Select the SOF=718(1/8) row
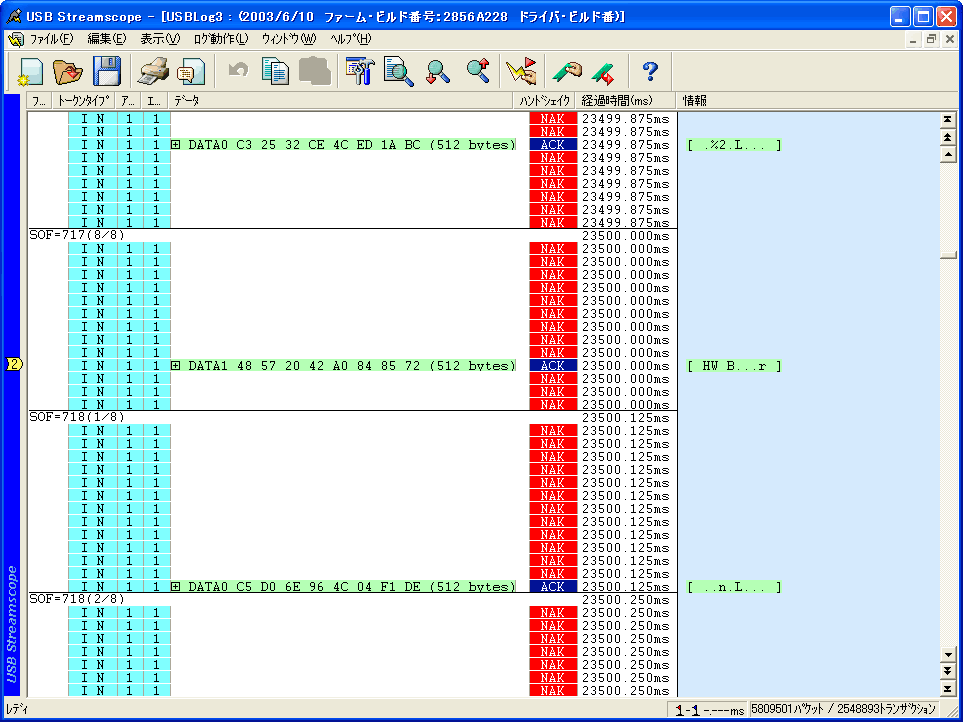 (x=353, y=417)
